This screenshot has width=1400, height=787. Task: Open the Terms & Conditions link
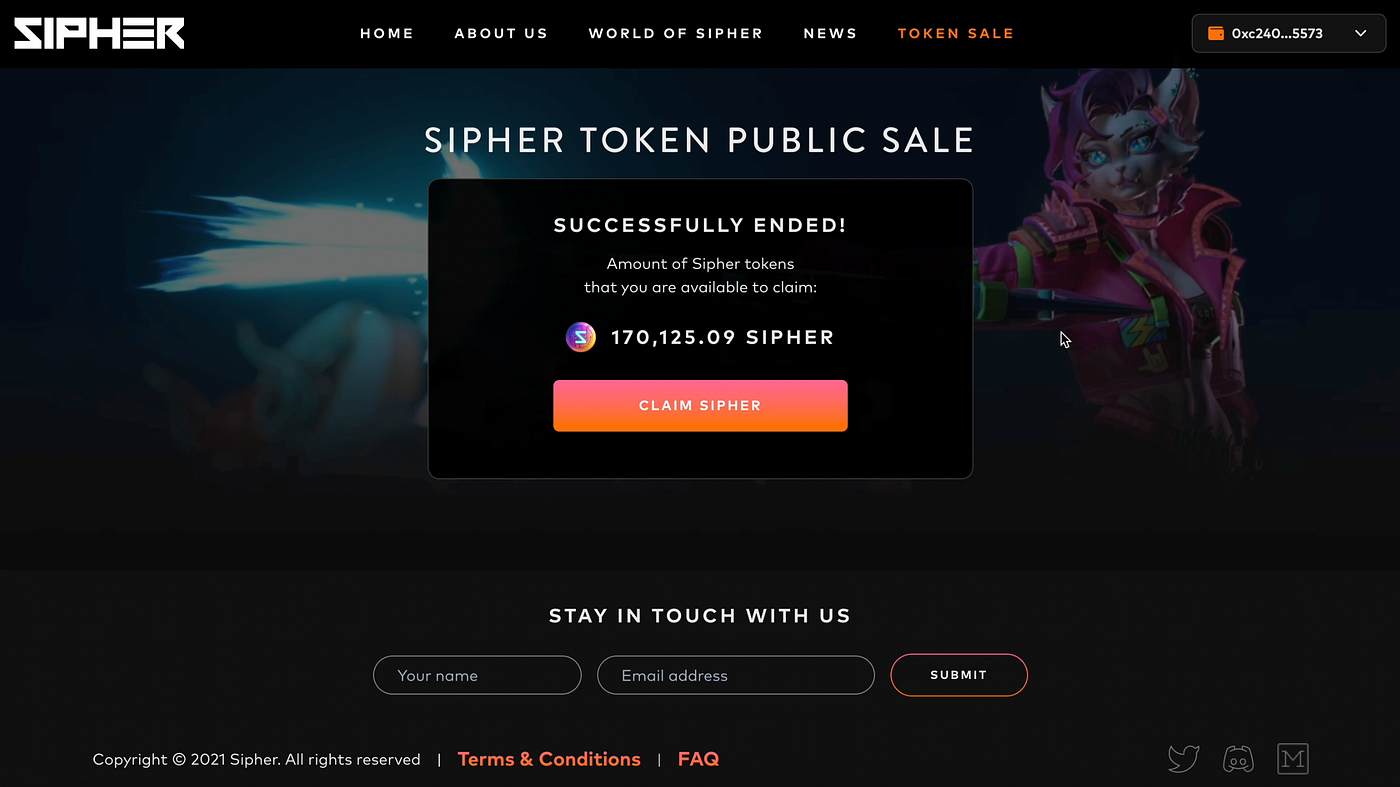point(549,759)
